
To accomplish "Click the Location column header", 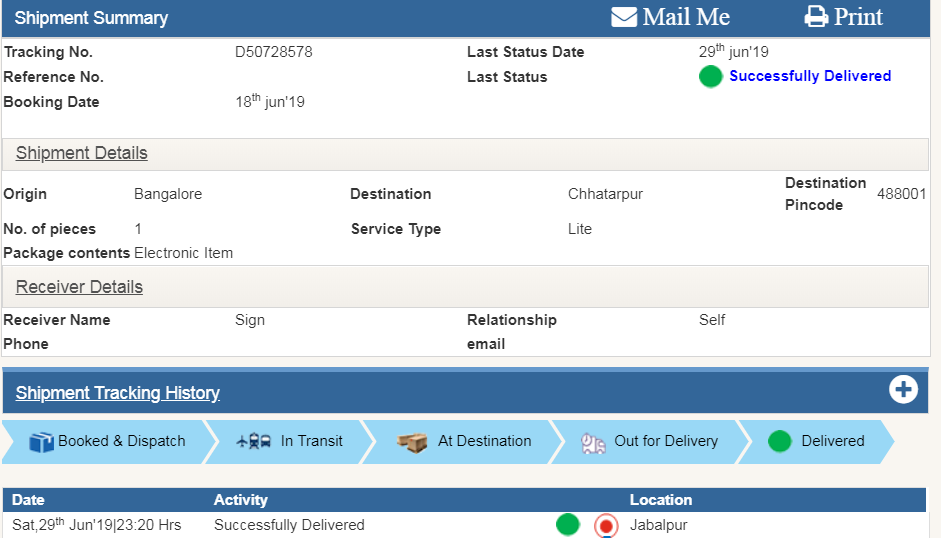I will point(660,500).
